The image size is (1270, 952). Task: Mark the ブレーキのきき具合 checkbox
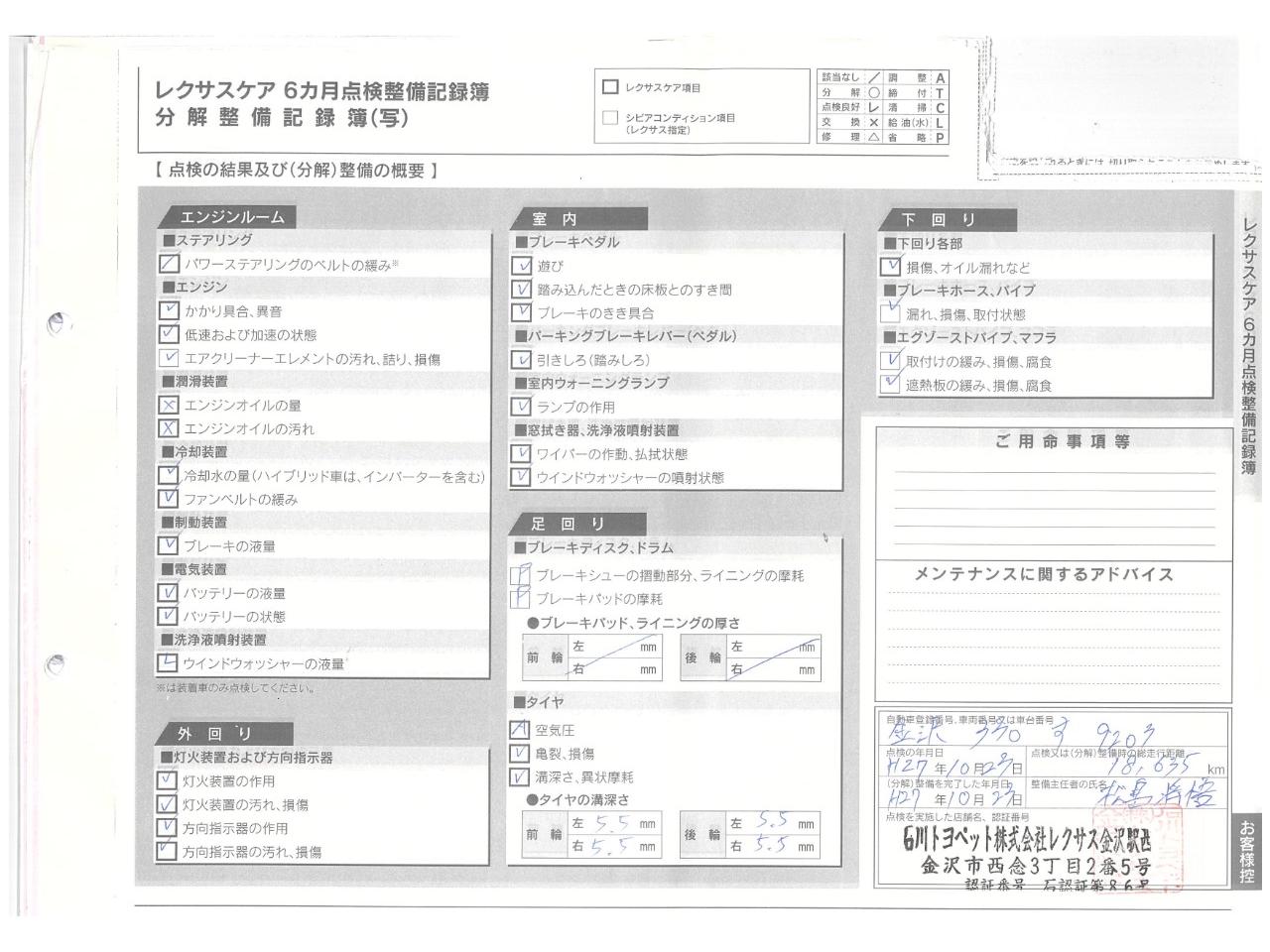point(522,312)
